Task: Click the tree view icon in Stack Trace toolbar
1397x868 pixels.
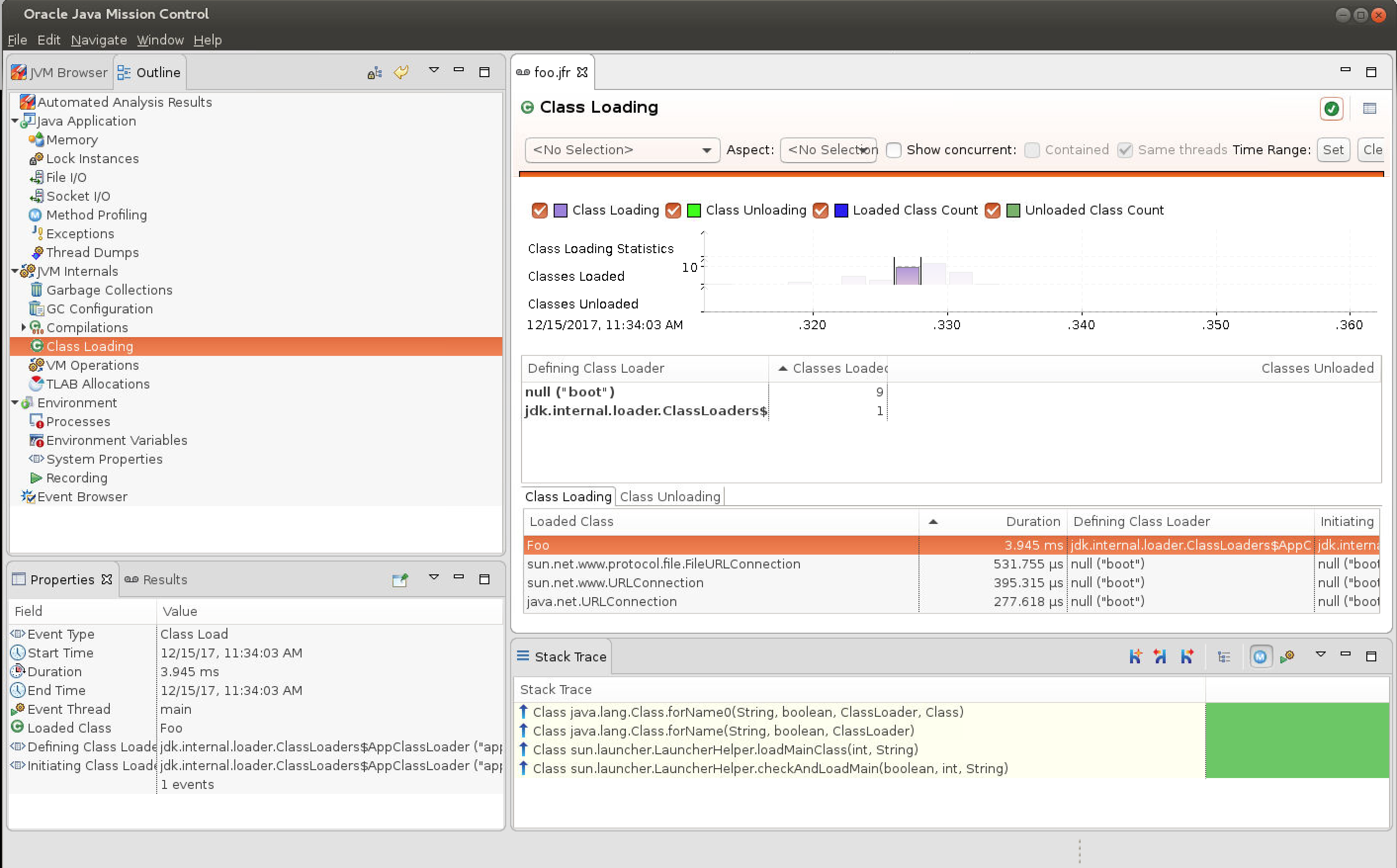Action: (1223, 657)
